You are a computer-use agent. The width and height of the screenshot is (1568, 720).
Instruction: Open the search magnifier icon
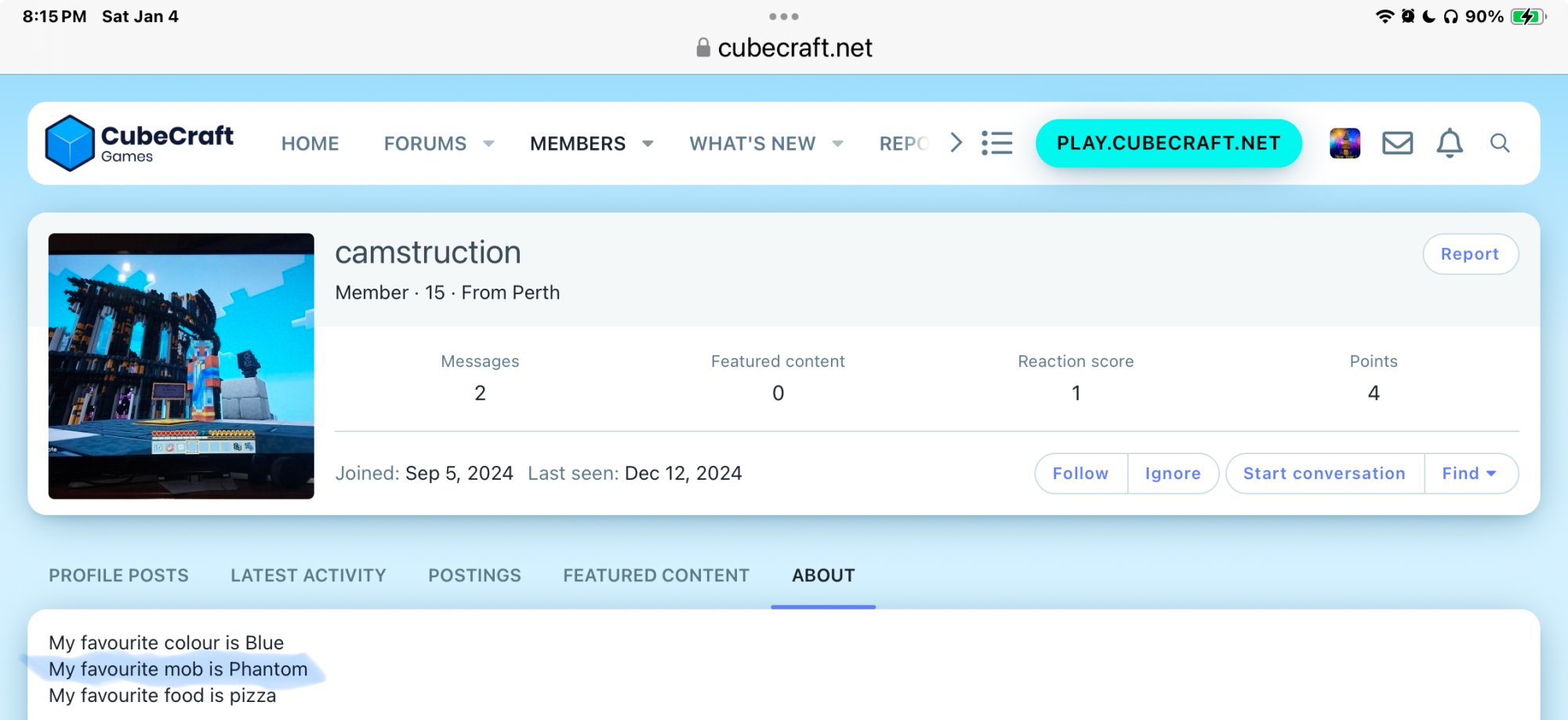click(x=1500, y=143)
